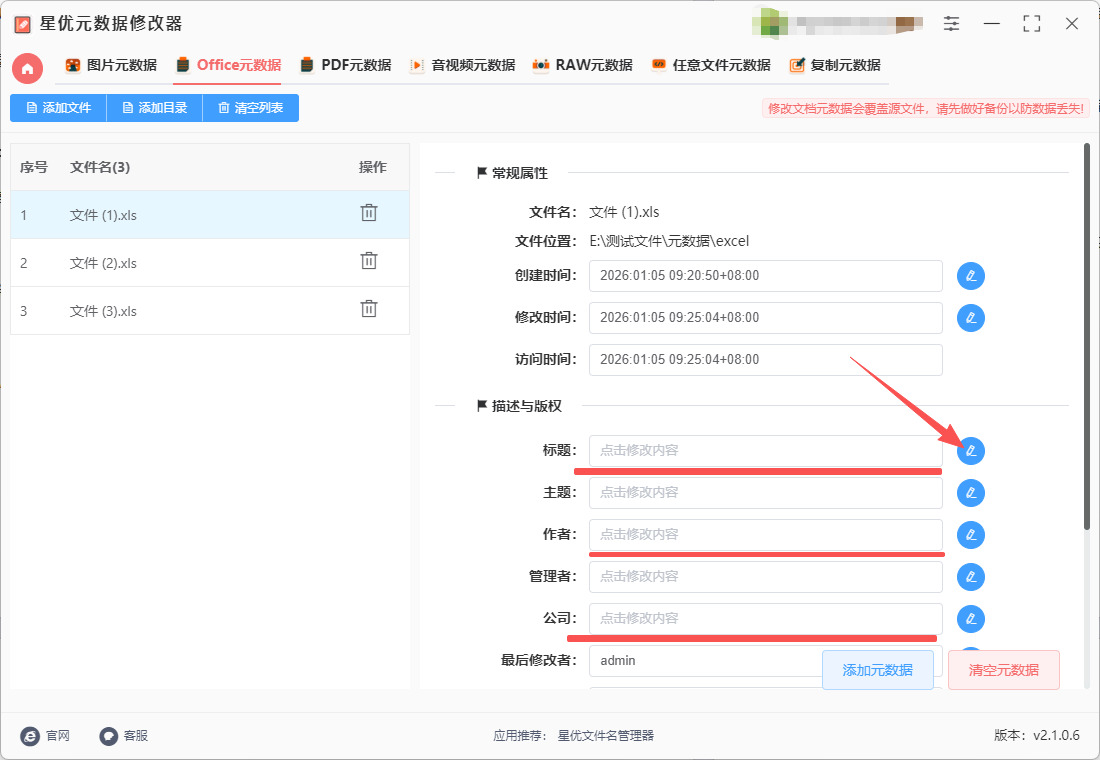
Task: Select file row 文件 (3).xls
Action: point(210,311)
